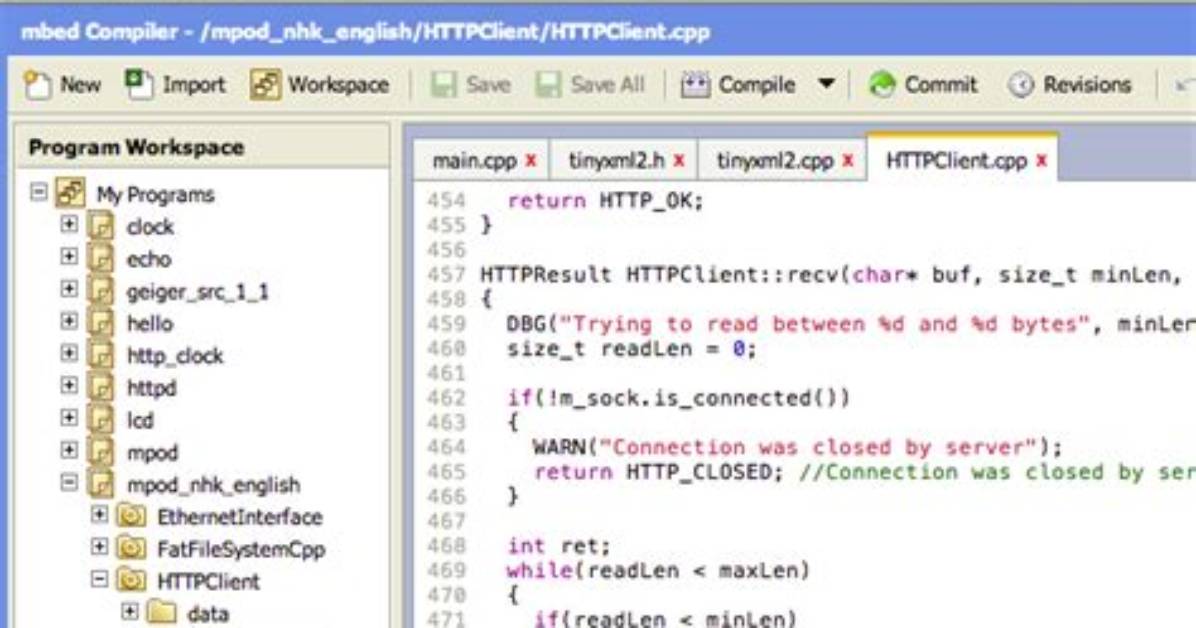
Task: Click the Workspace icon in toolbar
Action: [265, 85]
